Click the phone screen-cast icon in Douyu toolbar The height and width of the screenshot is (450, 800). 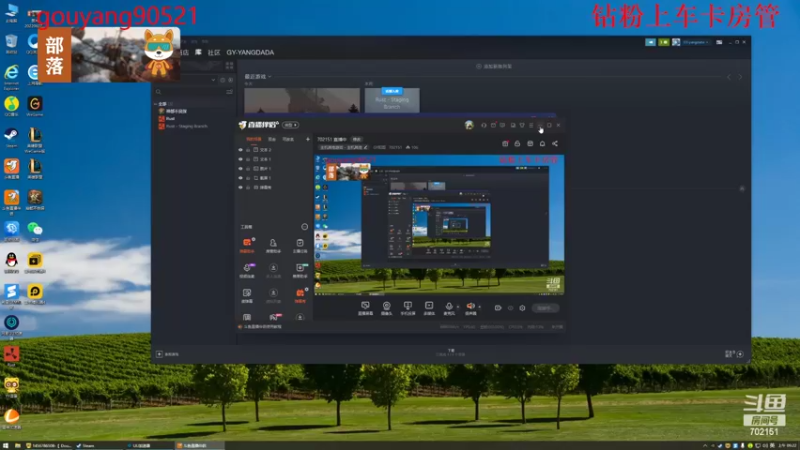pyautogui.click(x=408, y=306)
